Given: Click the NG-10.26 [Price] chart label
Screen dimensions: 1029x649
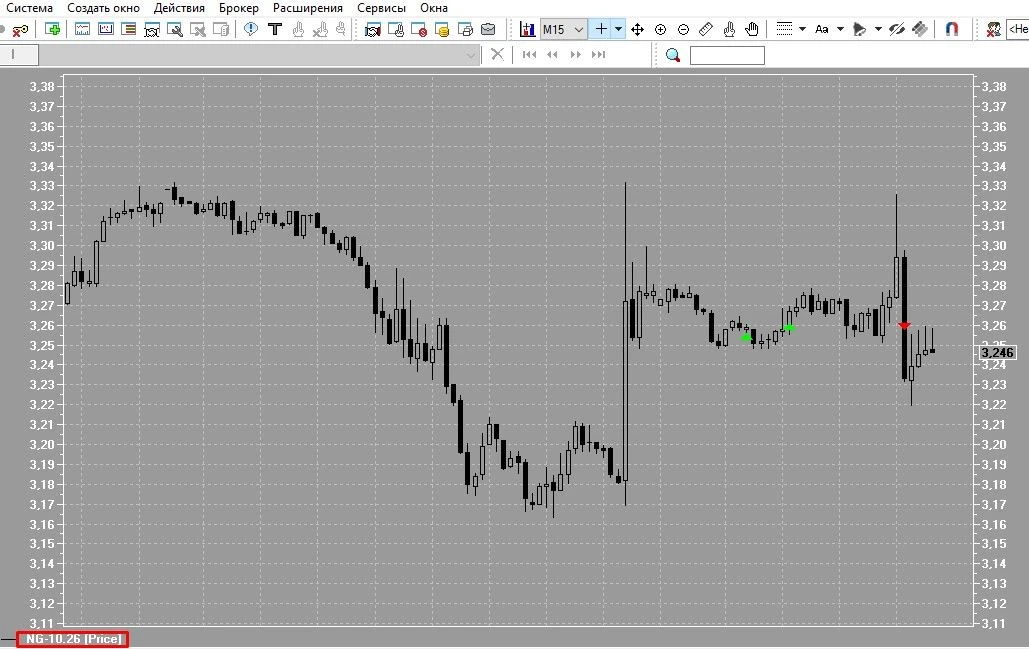Looking at the screenshot, I should (x=73, y=639).
